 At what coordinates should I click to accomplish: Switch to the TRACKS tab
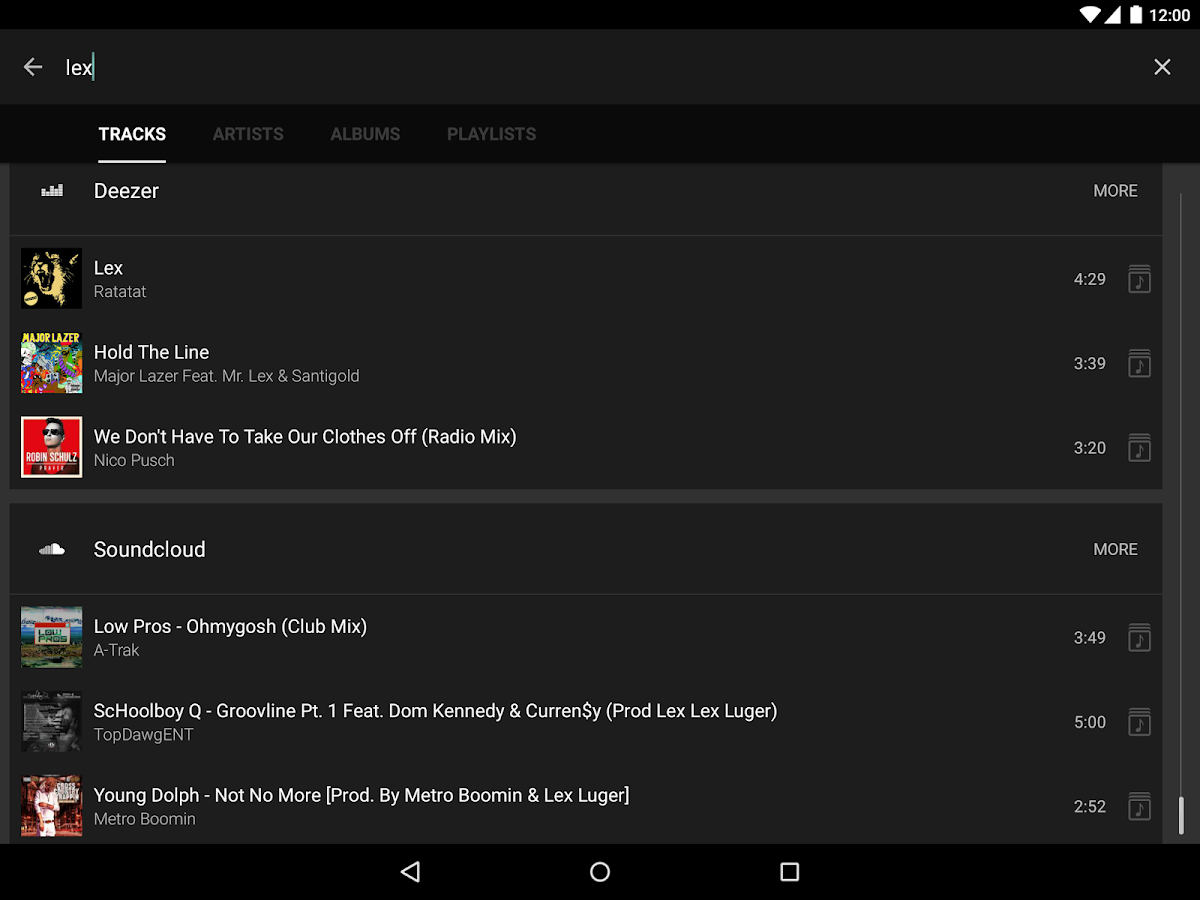click(x=132, y=134)
